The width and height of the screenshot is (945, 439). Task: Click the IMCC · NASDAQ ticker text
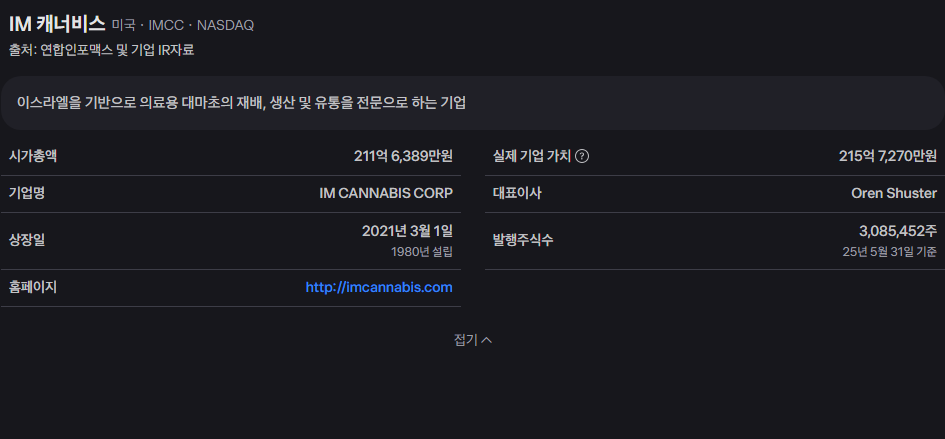click(201, 25)
